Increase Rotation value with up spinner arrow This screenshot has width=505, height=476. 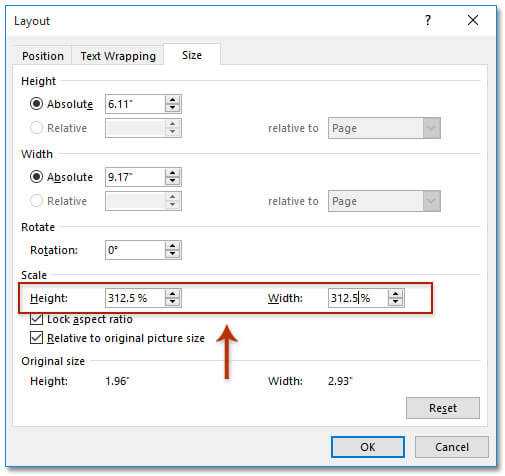pyautogui.click(x=172, y=246)
